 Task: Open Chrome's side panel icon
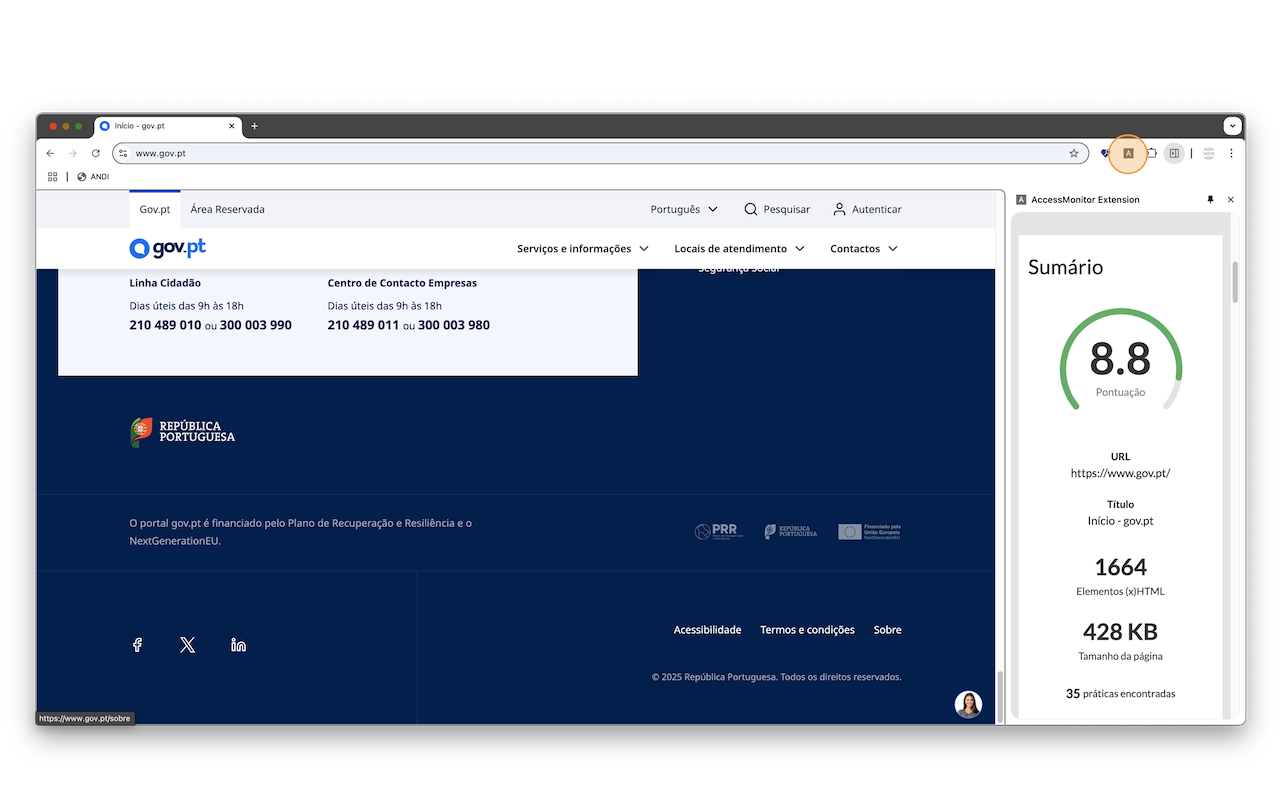[x=1174, y=153]
